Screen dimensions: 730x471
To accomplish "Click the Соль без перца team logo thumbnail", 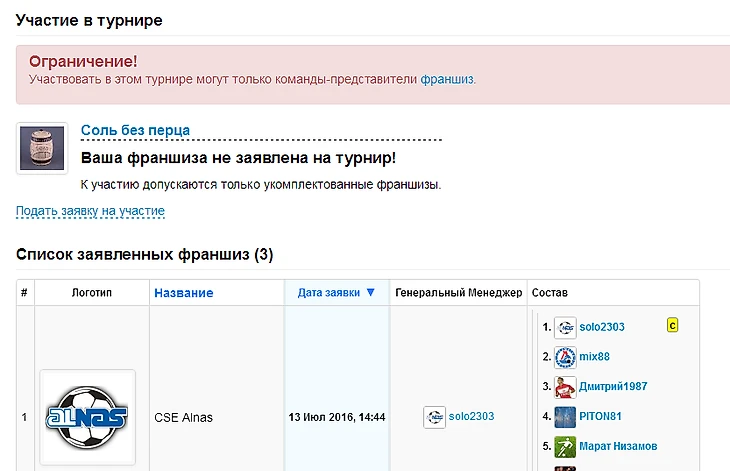I will tap(42, 148).
